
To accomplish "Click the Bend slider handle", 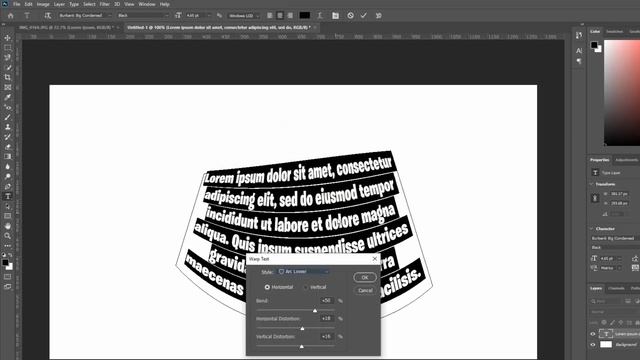I will click(x=315, y=311).
